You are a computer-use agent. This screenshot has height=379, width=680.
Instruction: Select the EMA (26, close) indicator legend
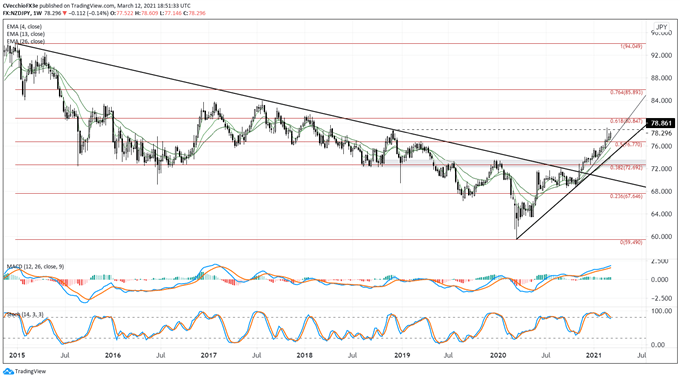coord(26,41)
